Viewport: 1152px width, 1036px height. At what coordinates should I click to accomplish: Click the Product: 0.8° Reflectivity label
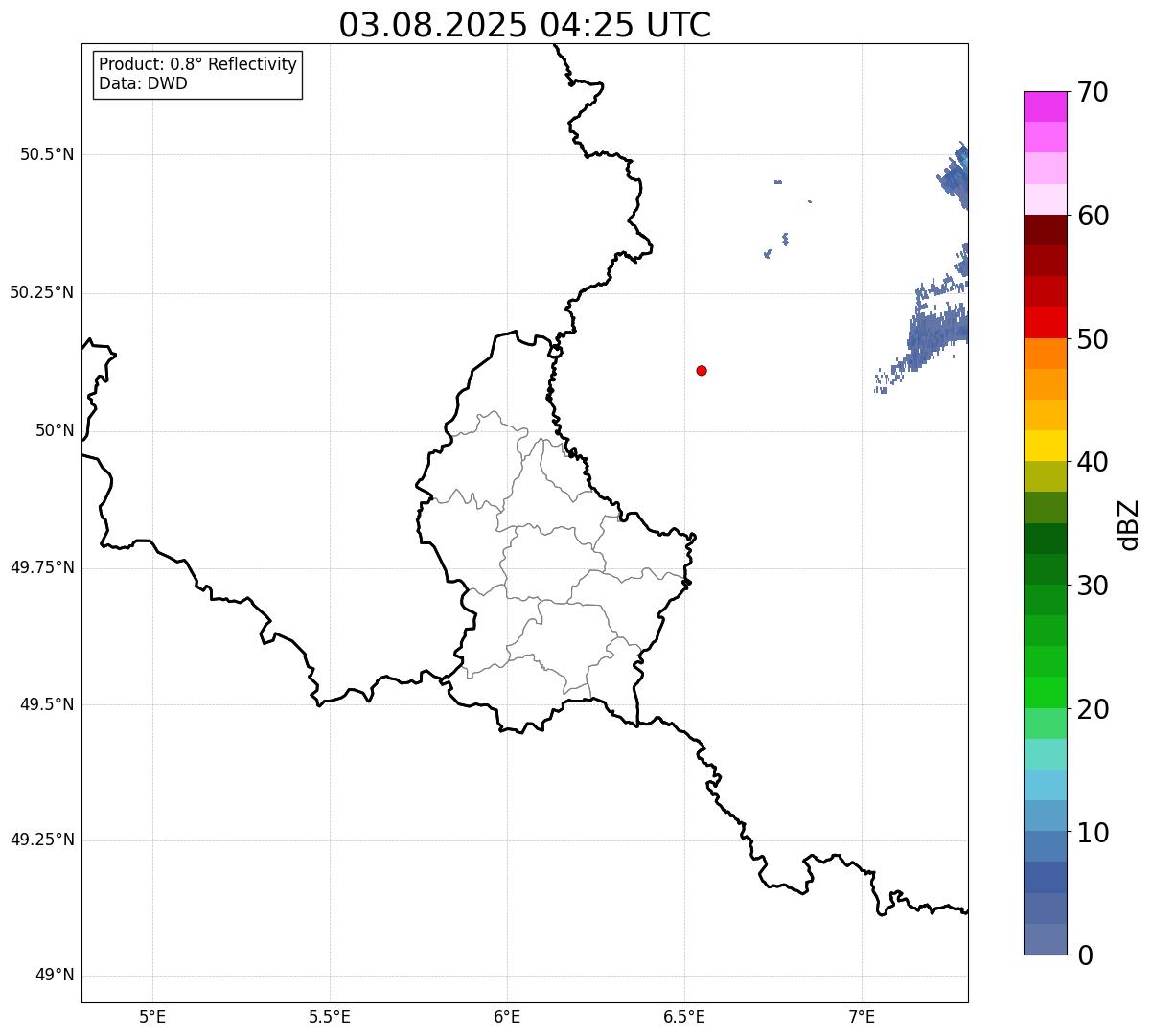pyautogui.click(x=198, y=64)
